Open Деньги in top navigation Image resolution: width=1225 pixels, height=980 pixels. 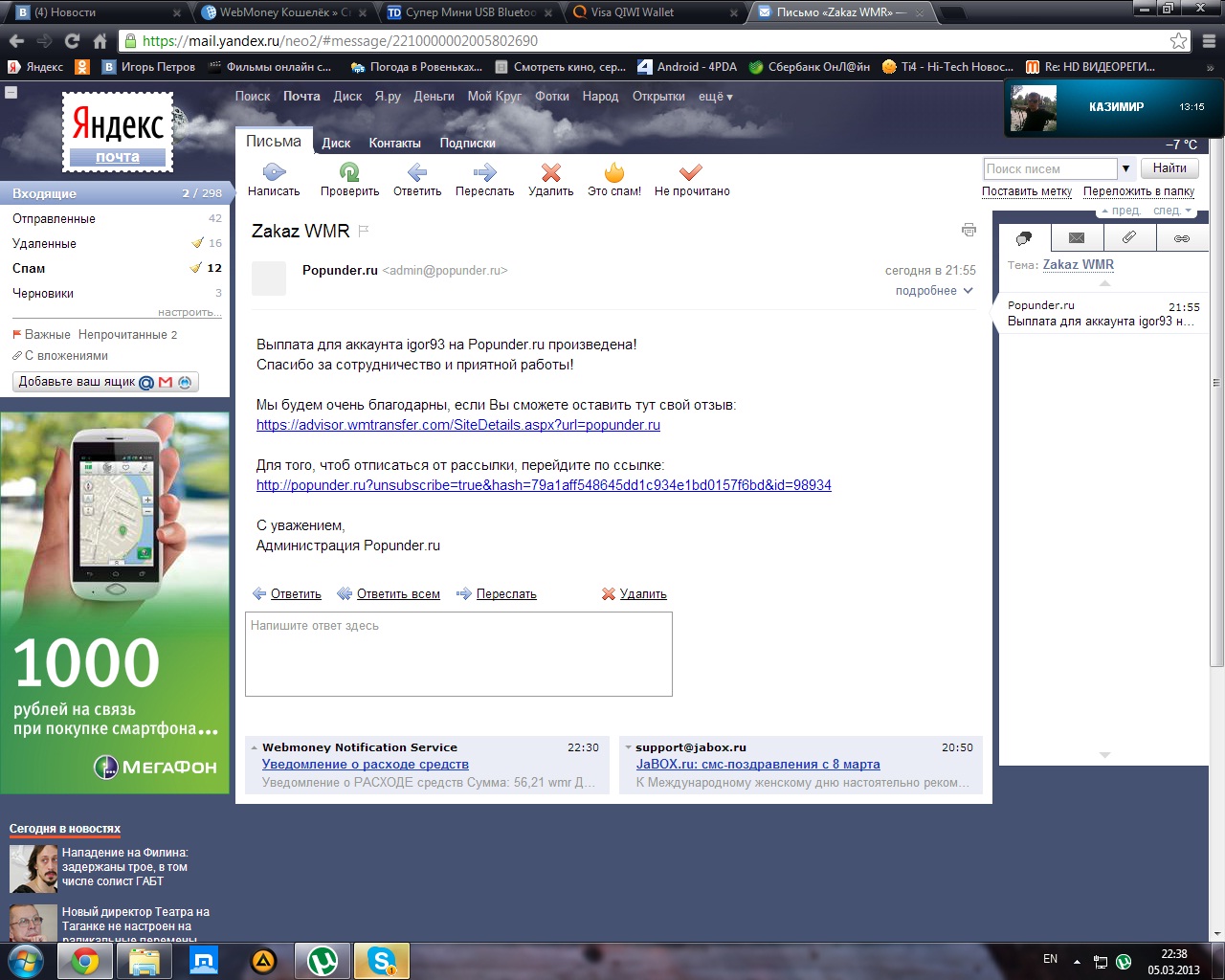coord(434,97)
